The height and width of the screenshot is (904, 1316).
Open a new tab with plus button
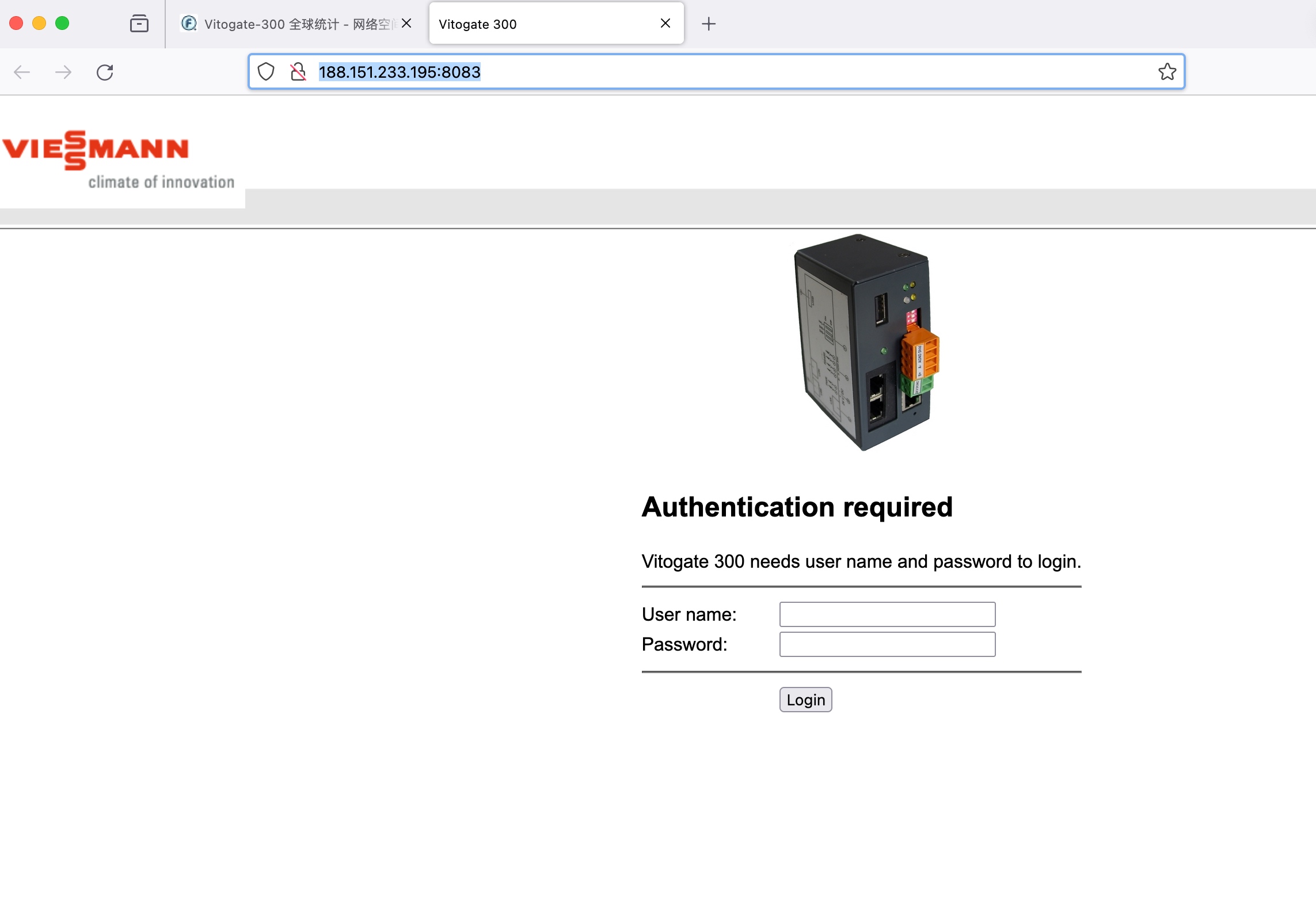pos(709,24)
